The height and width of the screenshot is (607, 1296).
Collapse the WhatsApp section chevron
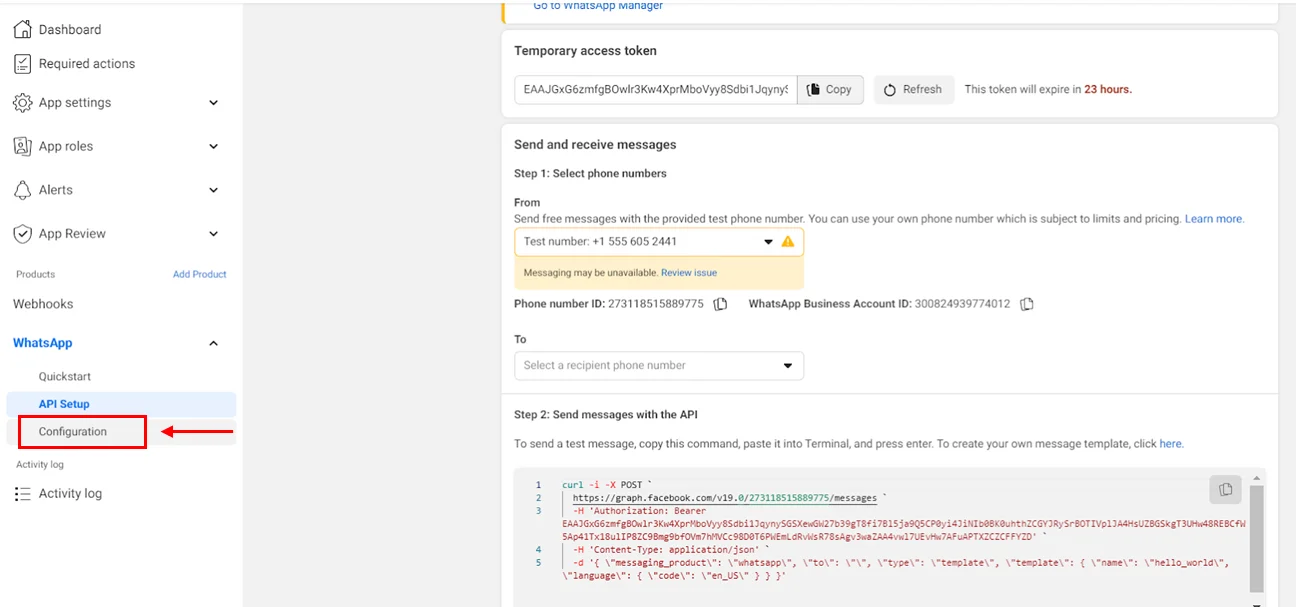[x=213, y=343]
